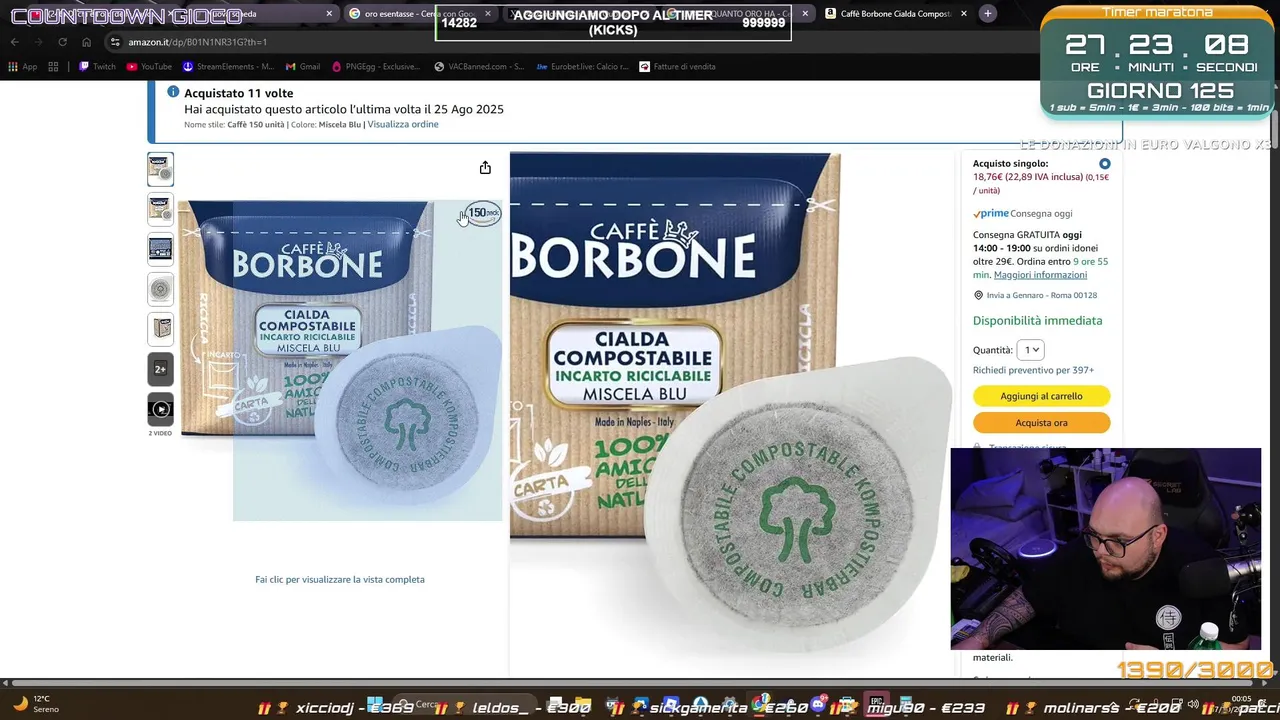Viewport: 1280px width, 720px height.
Task: Click the location pin icon for Invia a Gennaro
Action: pos(978,295)
